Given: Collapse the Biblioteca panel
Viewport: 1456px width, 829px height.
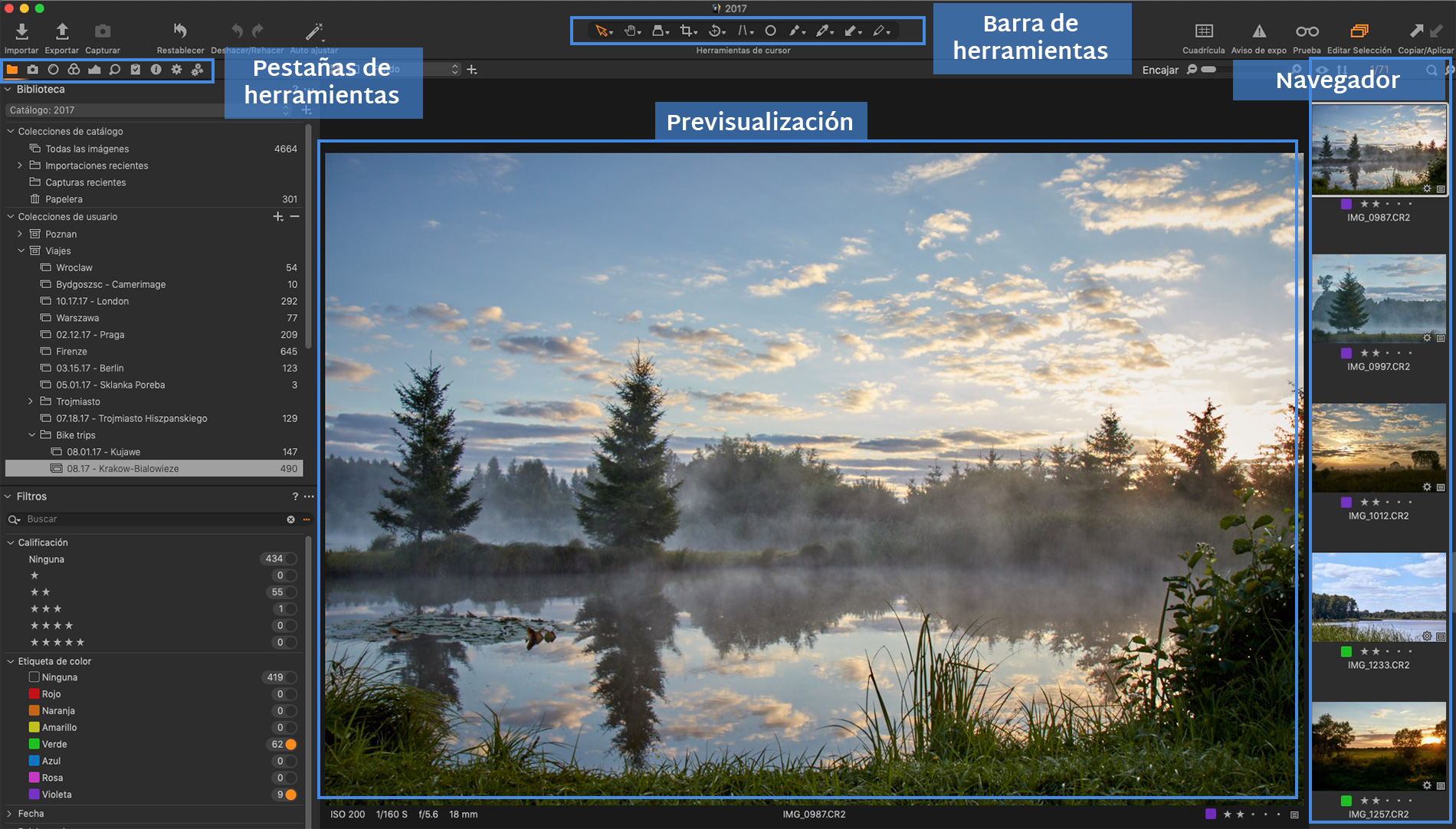Looking at the screenshot, I should click(x=8, y=90).
